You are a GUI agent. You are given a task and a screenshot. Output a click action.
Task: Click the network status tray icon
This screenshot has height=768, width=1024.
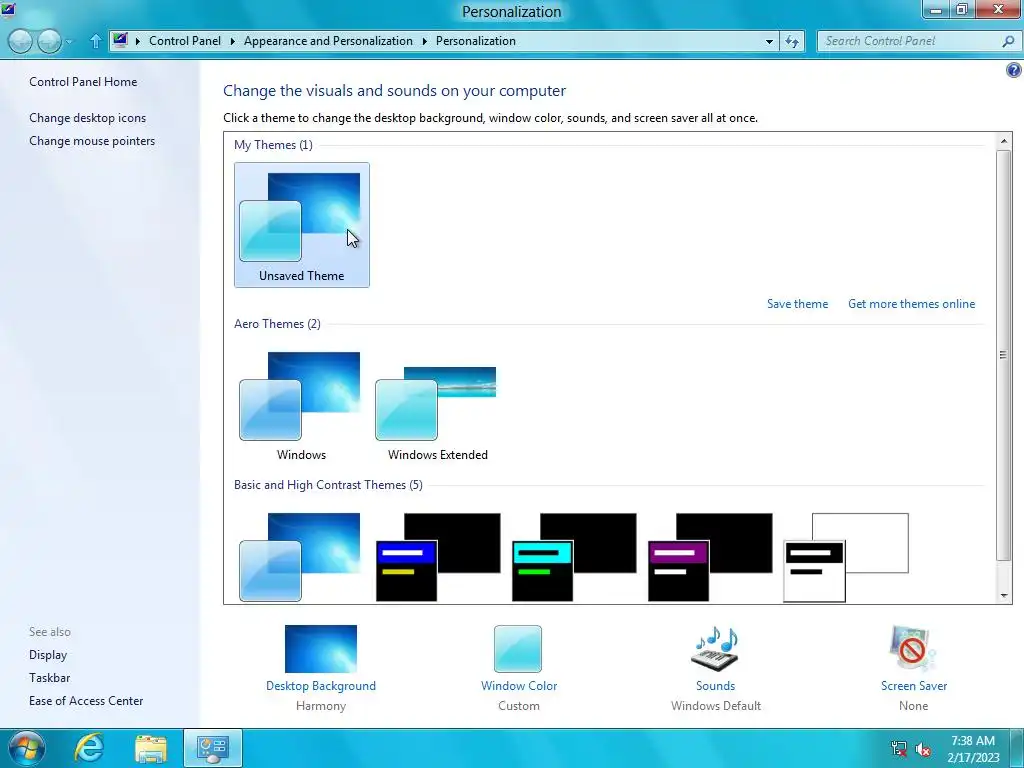(x=899, y=748)
